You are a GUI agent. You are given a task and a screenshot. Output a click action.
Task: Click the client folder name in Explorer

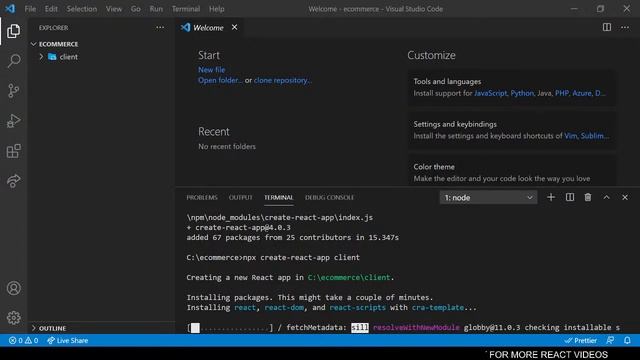point(69,57)
